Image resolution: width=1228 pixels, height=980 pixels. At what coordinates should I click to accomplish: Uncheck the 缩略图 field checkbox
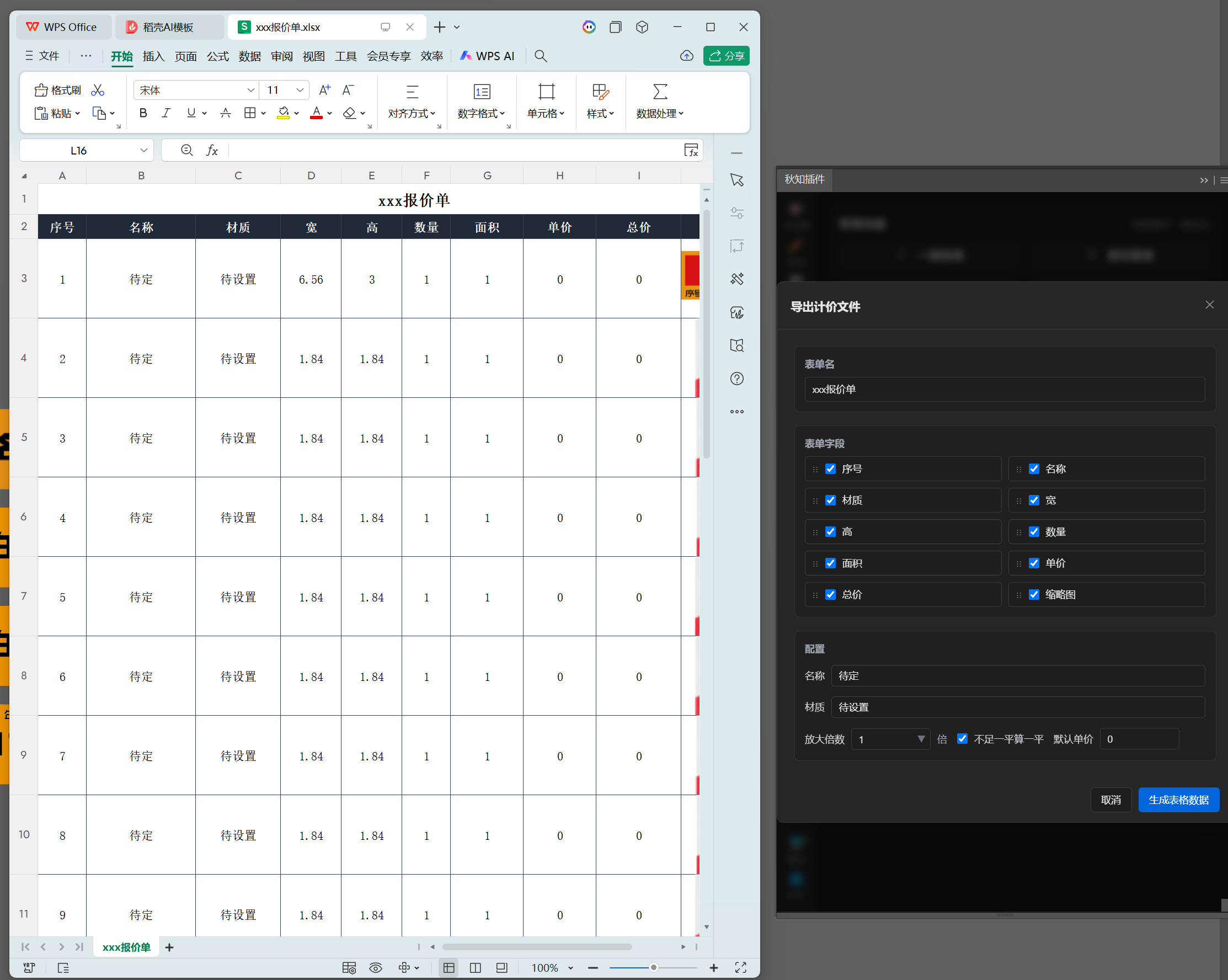pos(1034,595)
